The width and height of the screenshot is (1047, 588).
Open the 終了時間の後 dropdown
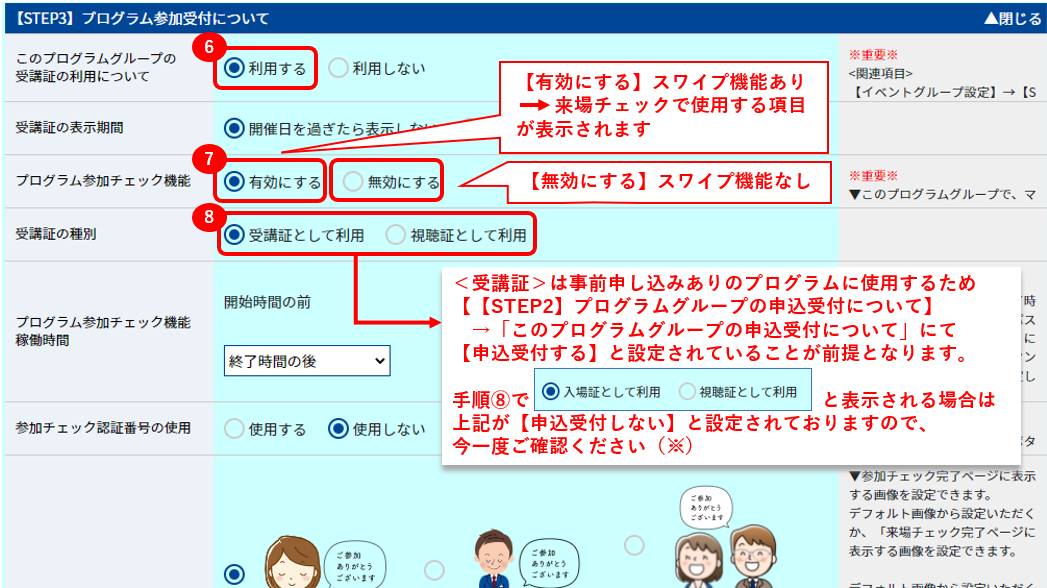[x=306, y=361]
